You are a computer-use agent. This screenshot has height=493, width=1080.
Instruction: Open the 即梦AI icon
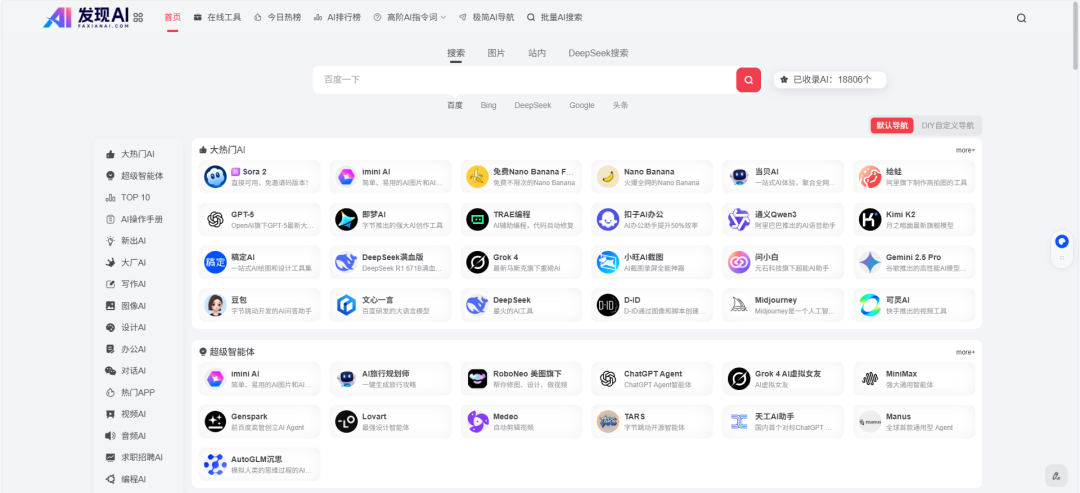click(346, 220)
